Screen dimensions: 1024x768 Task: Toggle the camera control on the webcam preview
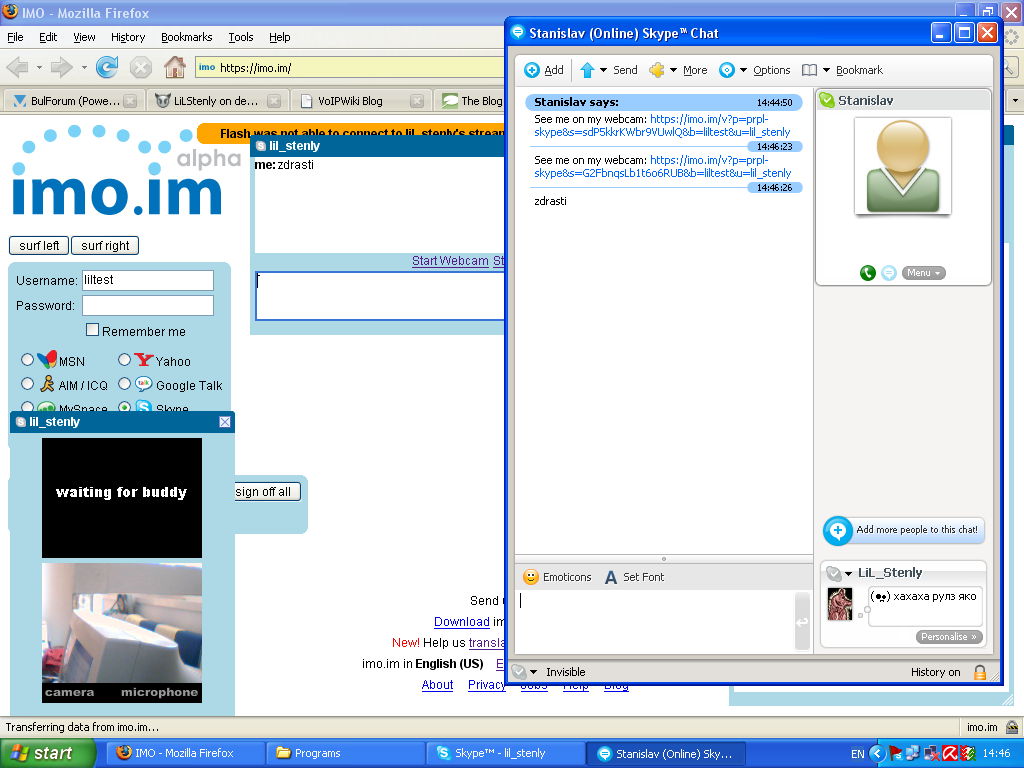pyautogui.click(x=69, y=692)
